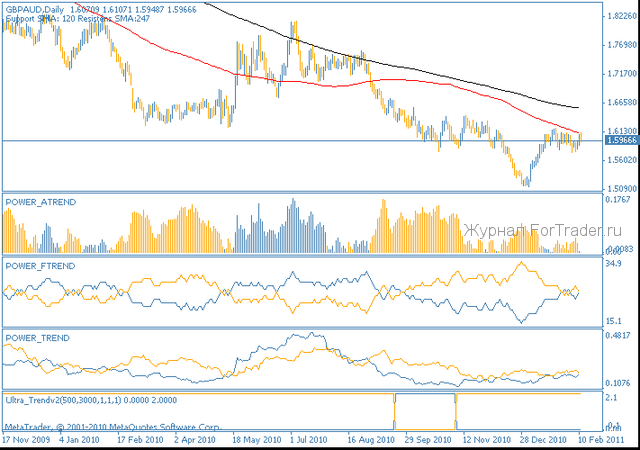
Task: Click the current price tag 1.59666
Action: [x=621, y=140]
